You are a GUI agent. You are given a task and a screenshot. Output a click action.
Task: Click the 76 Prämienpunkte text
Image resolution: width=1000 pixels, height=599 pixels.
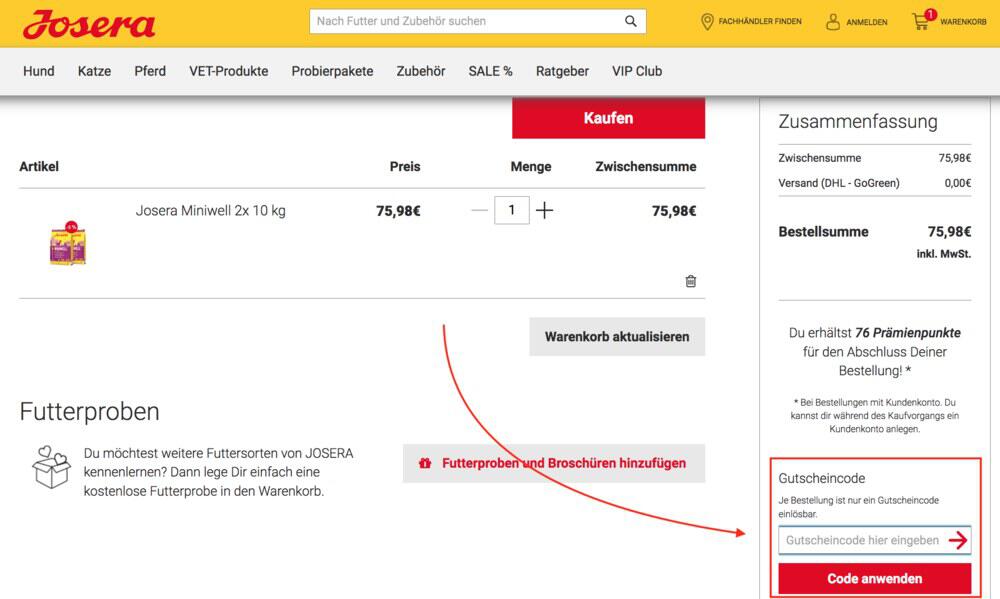(908, 333)
